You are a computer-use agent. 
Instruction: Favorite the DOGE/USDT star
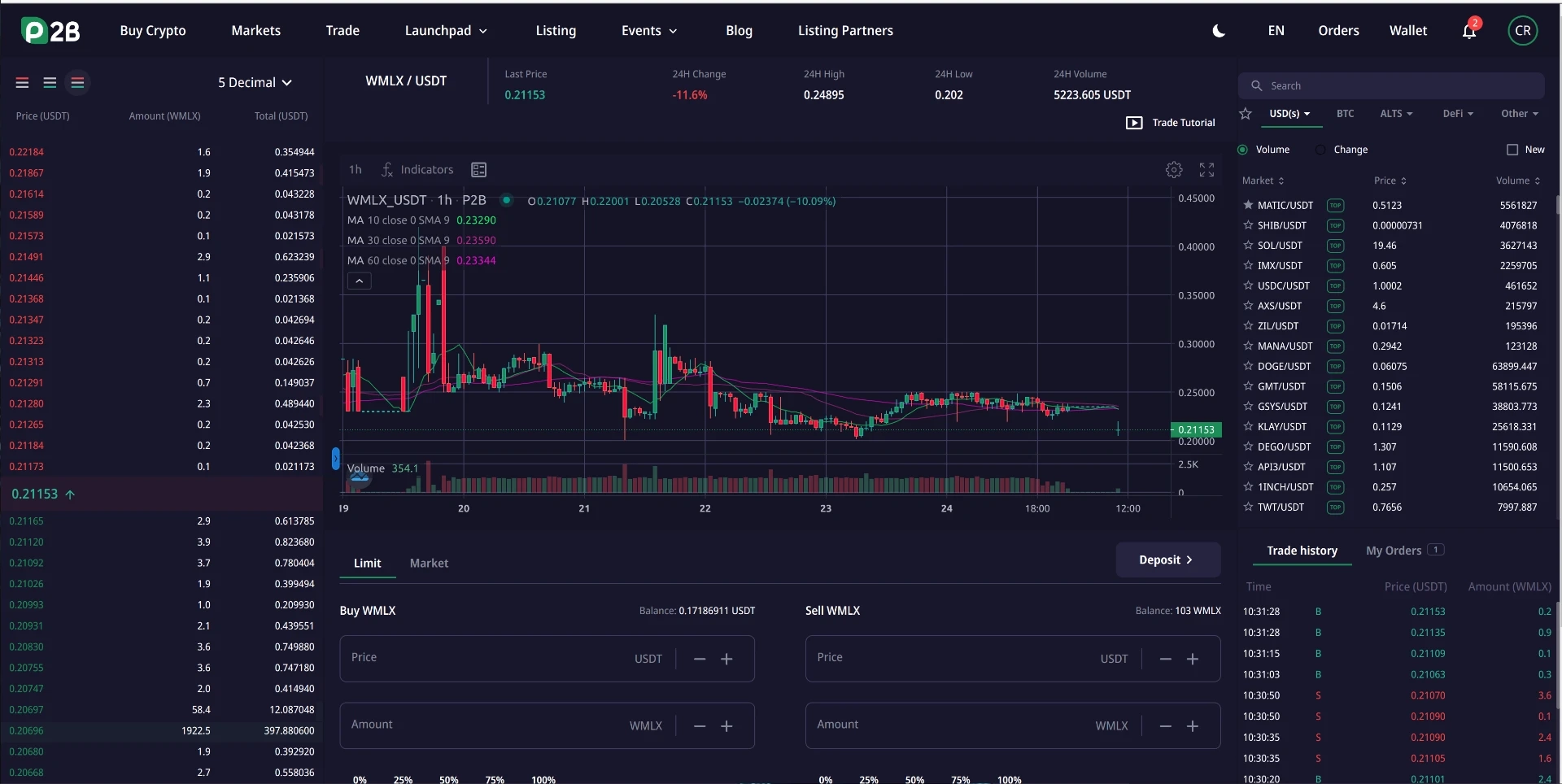[x=1248, y=366]
